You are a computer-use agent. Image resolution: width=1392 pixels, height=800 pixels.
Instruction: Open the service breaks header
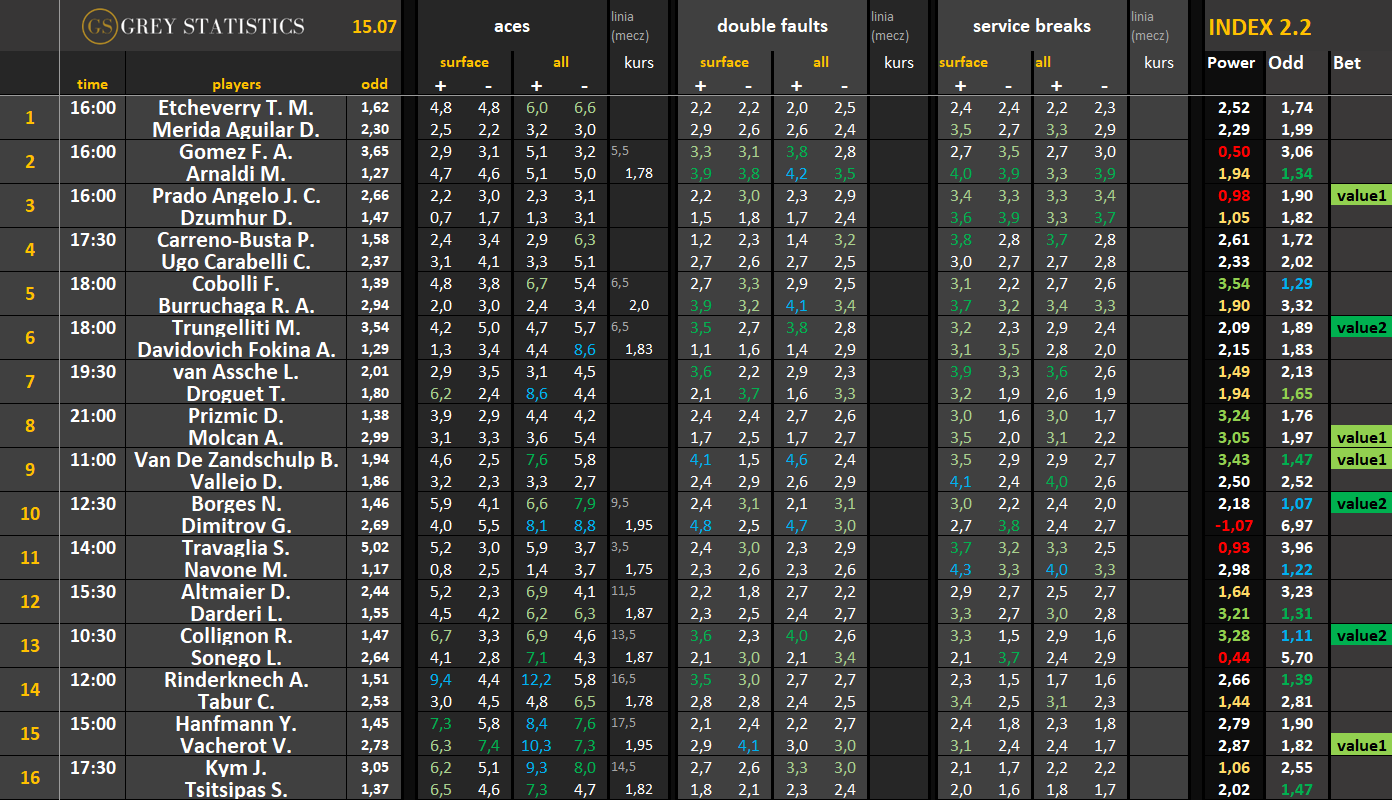1031,26
